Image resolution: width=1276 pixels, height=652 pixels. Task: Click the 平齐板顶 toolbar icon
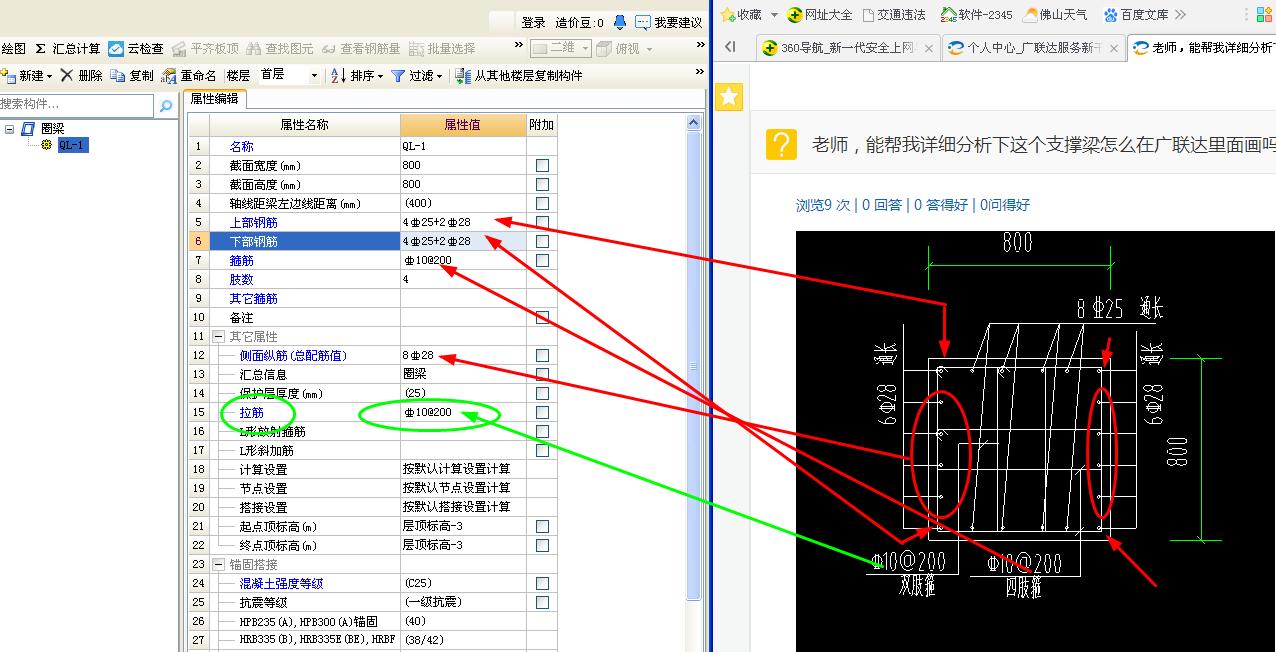[179, 48]
